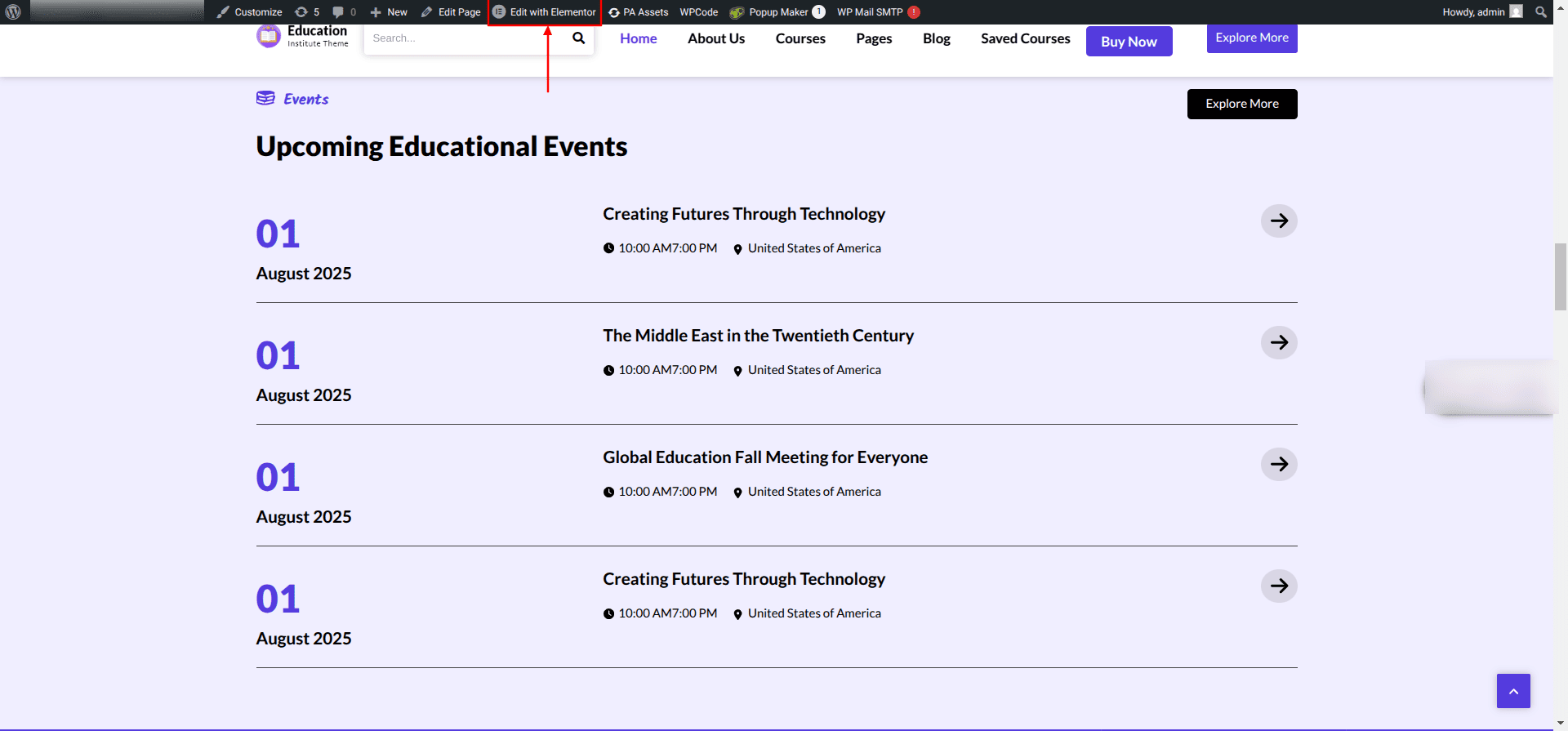Click the black Explore More events button

click(x=1242, y=104)
